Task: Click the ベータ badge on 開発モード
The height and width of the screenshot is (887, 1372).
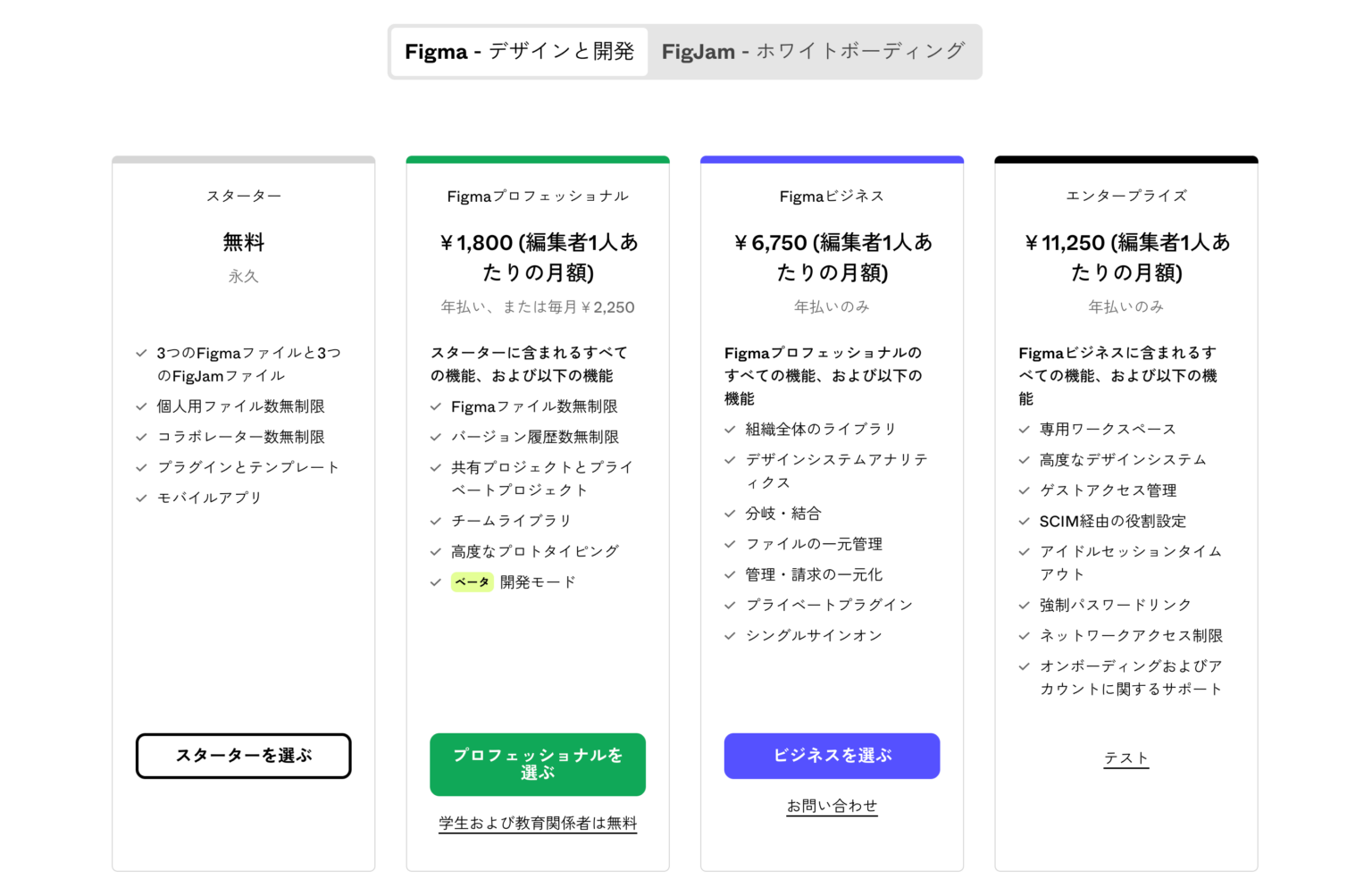Action: click(x=472, y=582)
